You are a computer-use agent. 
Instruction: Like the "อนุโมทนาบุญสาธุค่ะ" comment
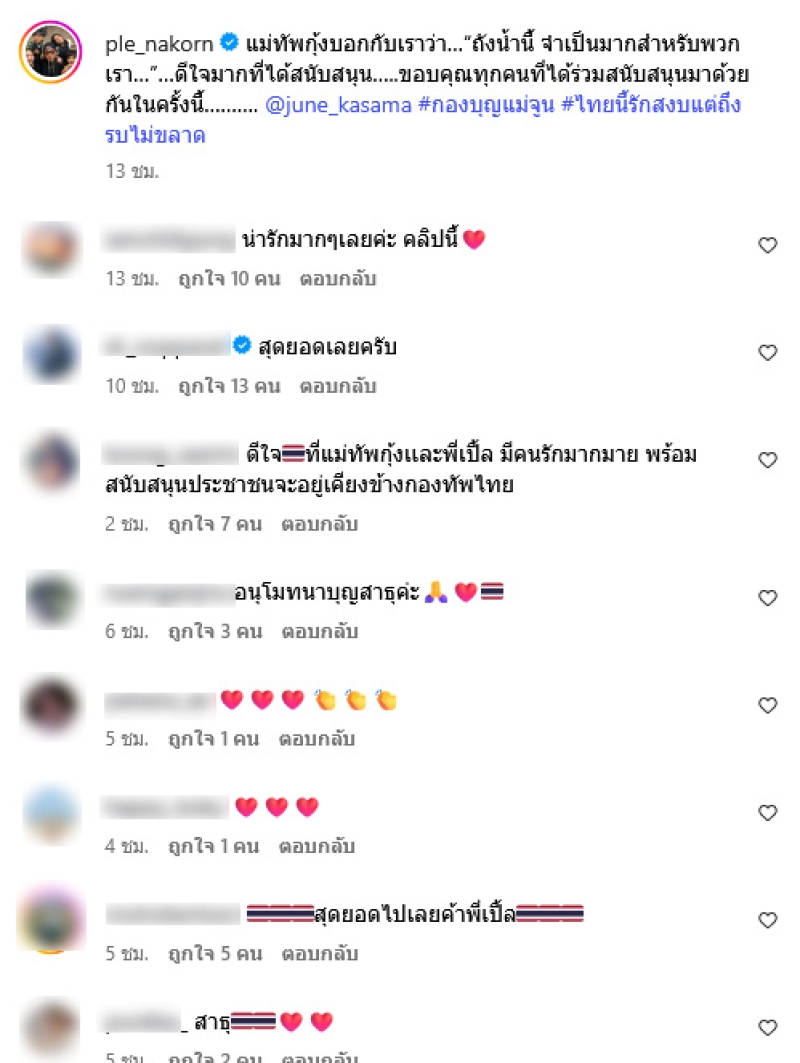click(x=767, y=597)
